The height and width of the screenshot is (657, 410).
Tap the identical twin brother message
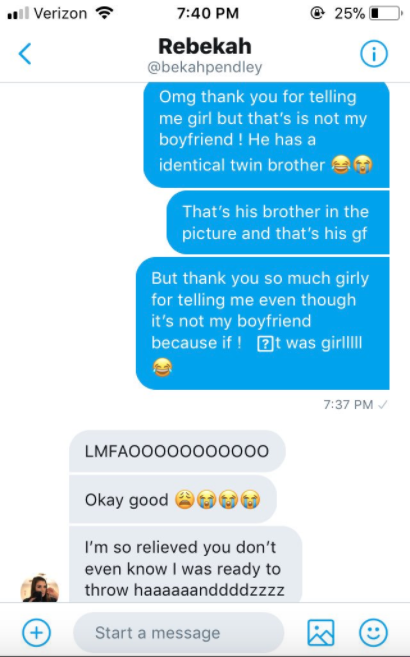click(266, 133)
